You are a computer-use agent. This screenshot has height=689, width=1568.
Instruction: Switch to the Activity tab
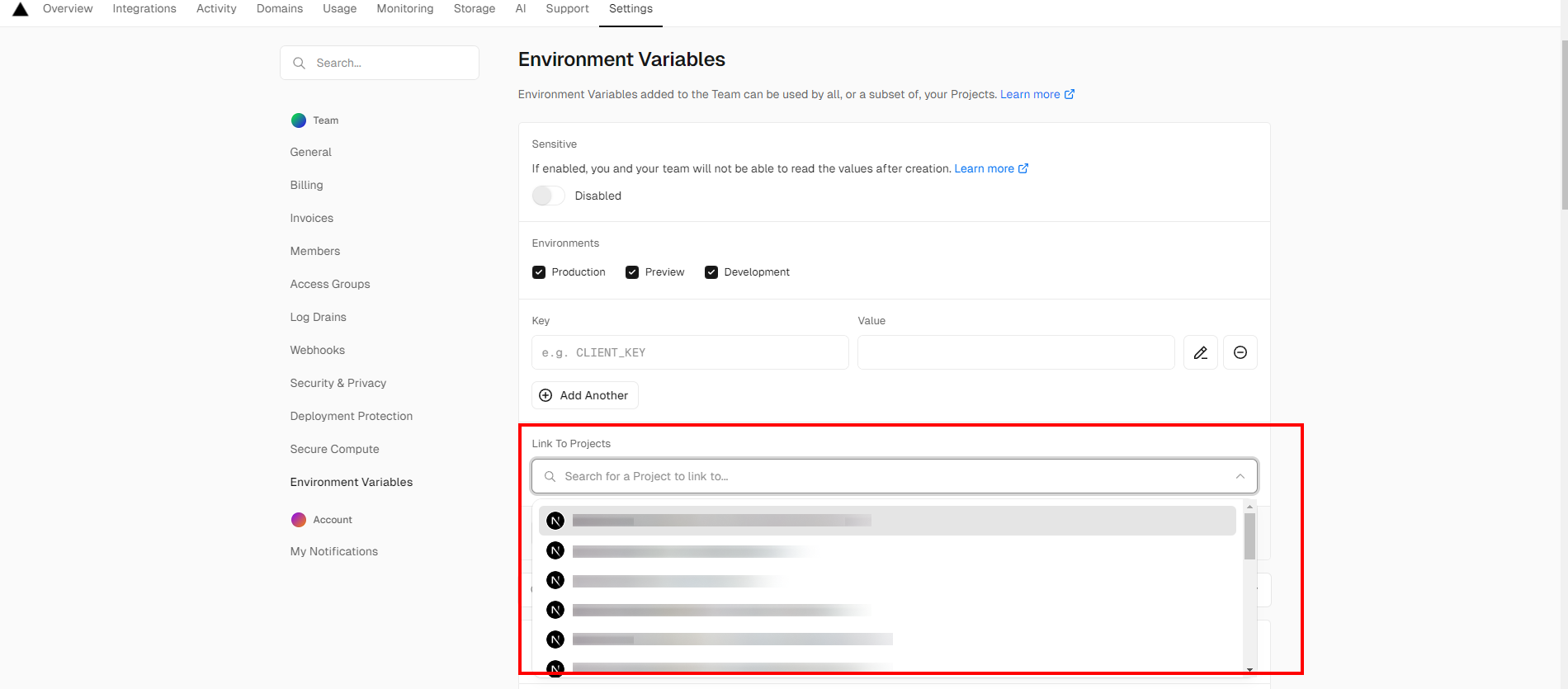(x=216, y=8)
